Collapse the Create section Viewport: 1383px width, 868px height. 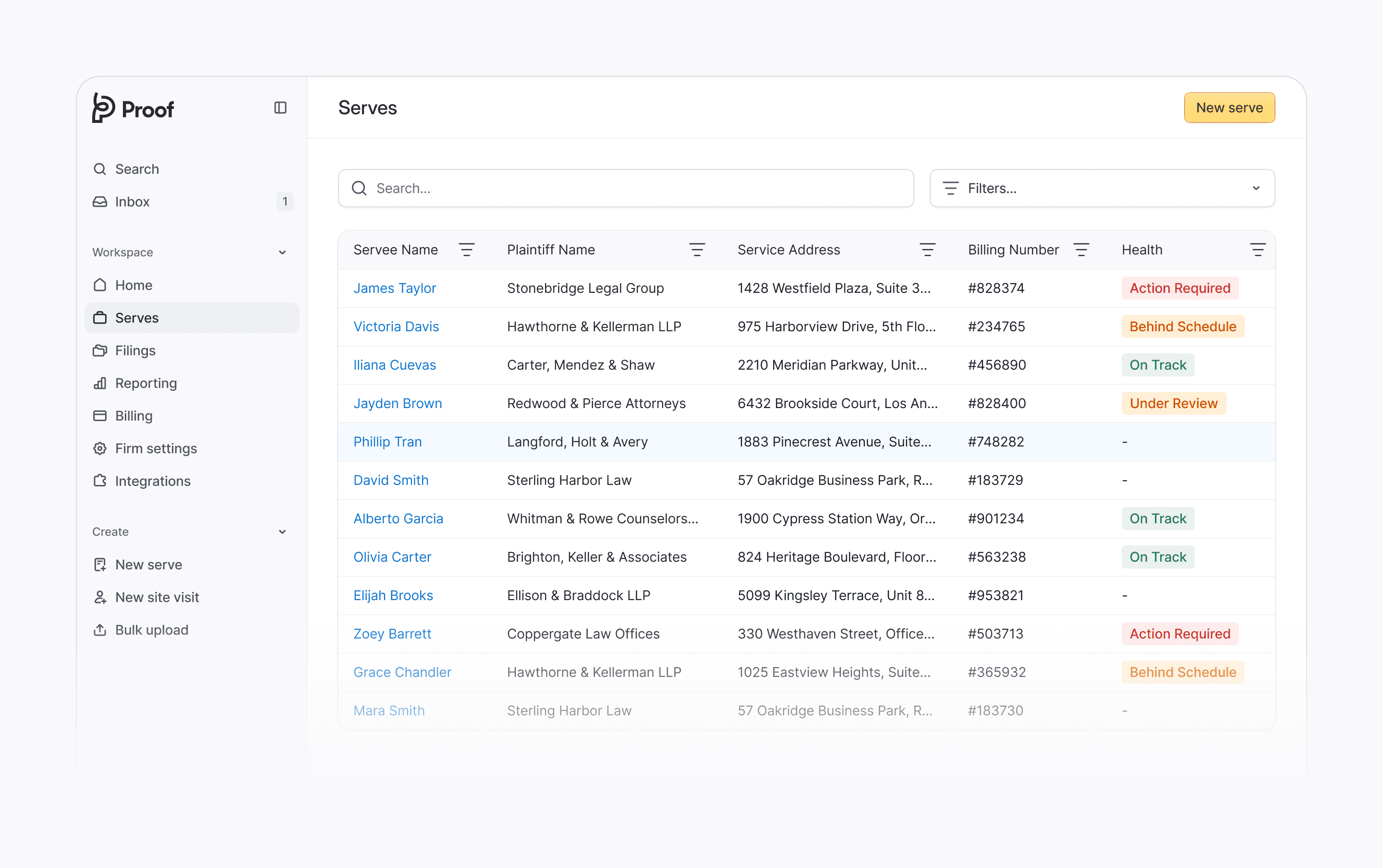[x=282, y=531]
